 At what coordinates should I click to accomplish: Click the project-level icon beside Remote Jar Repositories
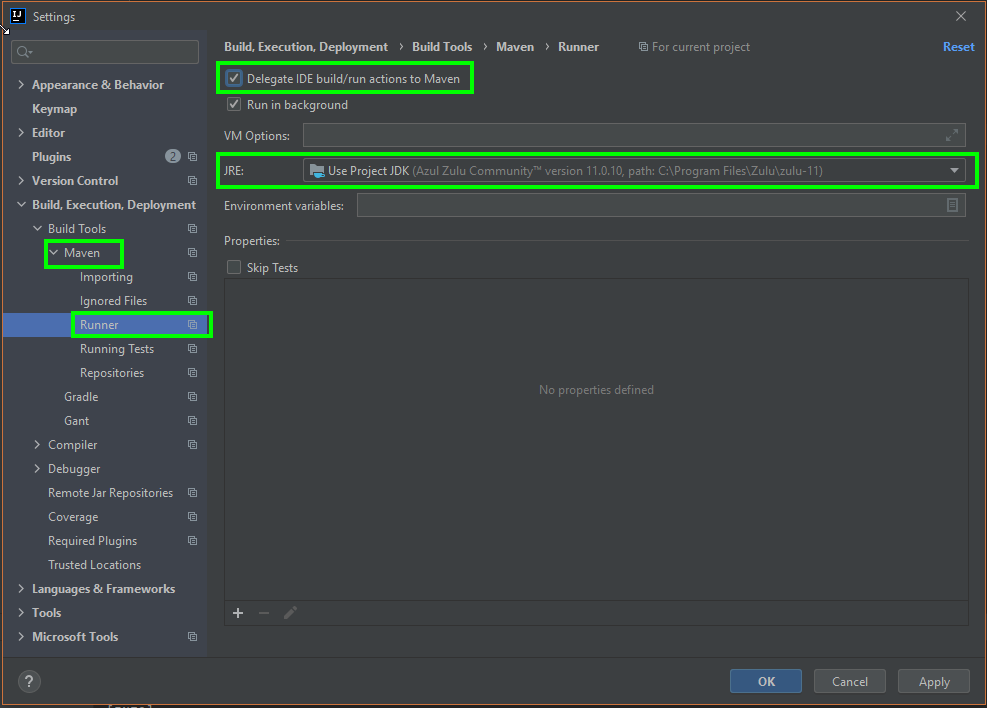(x=193, y=493)
